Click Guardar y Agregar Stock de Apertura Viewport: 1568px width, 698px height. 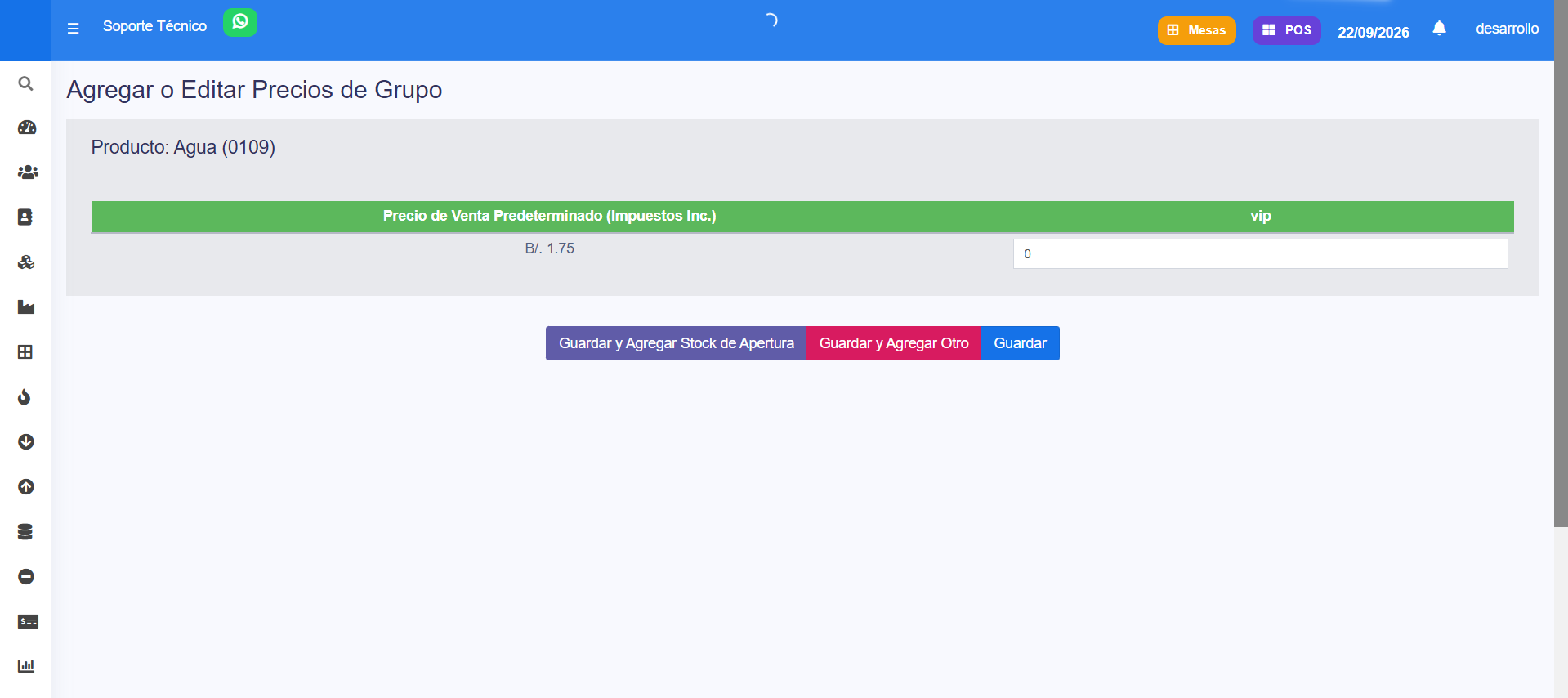pos(677,343)
